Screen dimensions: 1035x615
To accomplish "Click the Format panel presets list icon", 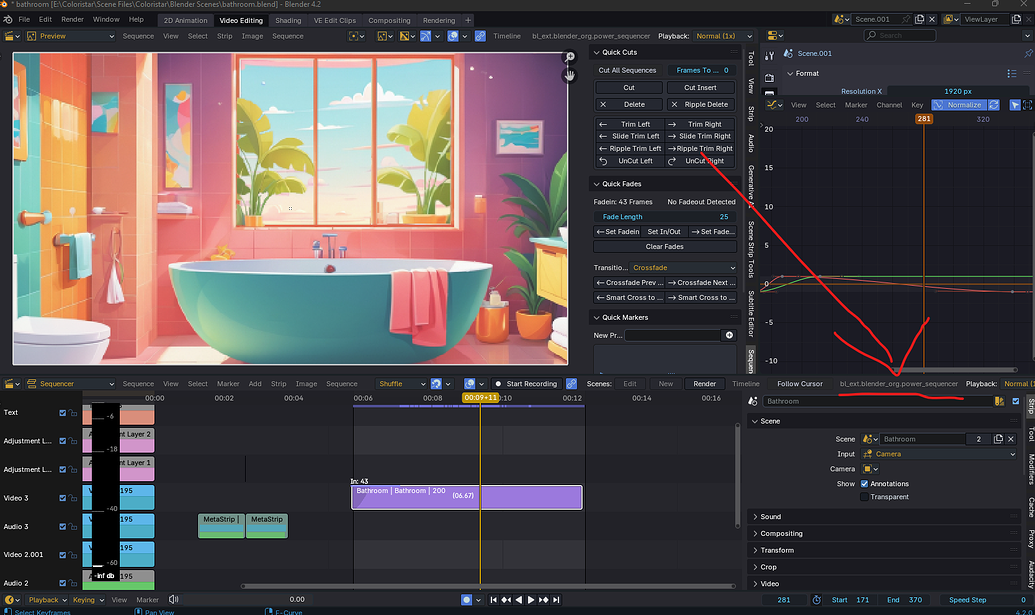I will [1012, 73].
